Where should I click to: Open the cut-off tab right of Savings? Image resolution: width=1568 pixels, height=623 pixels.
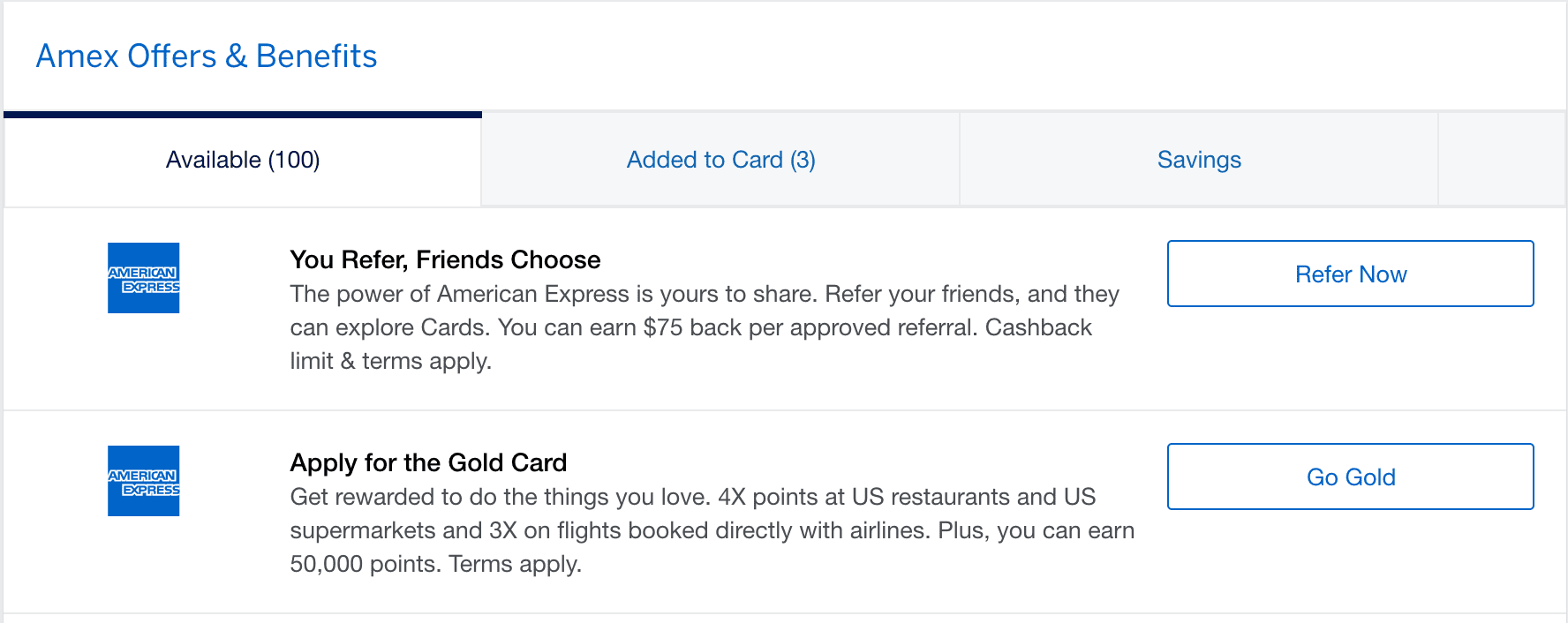click(1503, 160)
